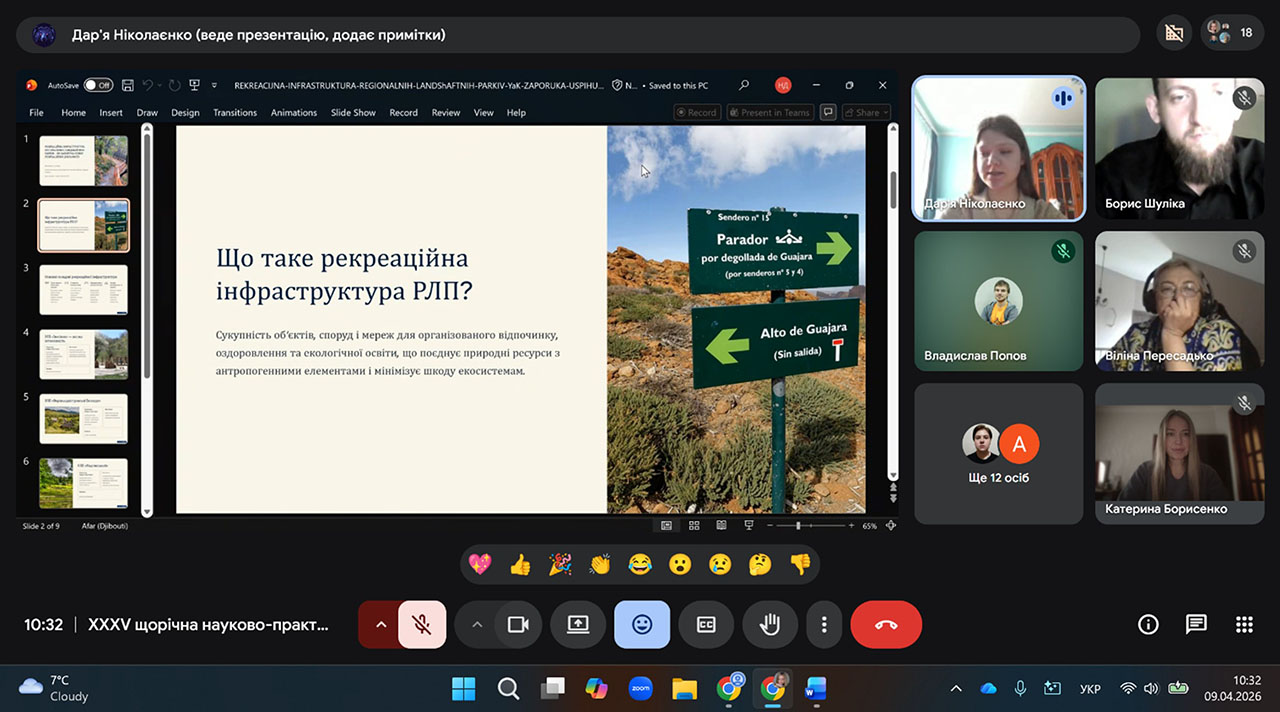Toggle the camera on or off
Screen dimensions: 1280x712
click(517, 625)
